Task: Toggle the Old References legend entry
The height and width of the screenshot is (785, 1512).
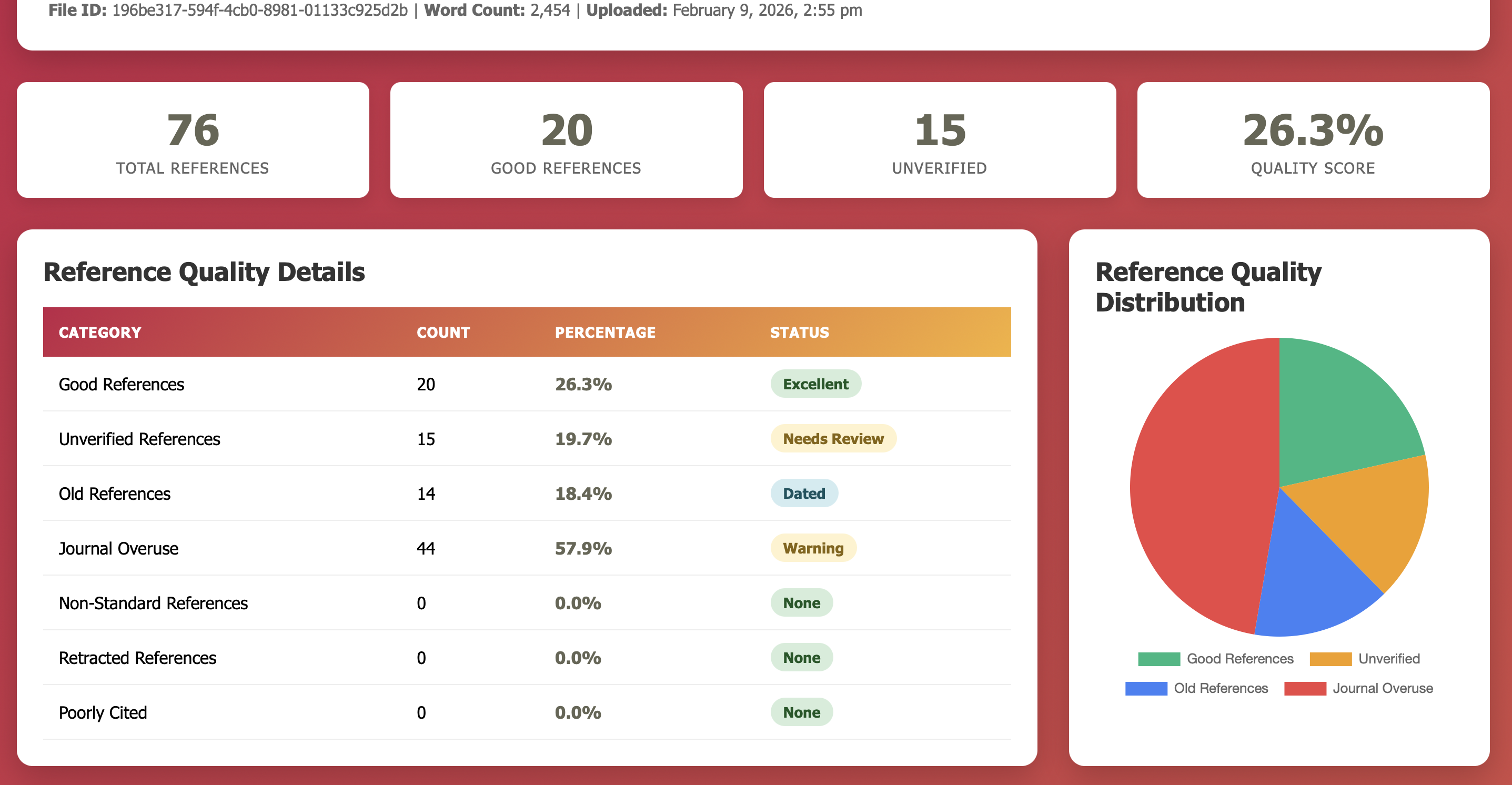Action: (x=1196, y=688)
